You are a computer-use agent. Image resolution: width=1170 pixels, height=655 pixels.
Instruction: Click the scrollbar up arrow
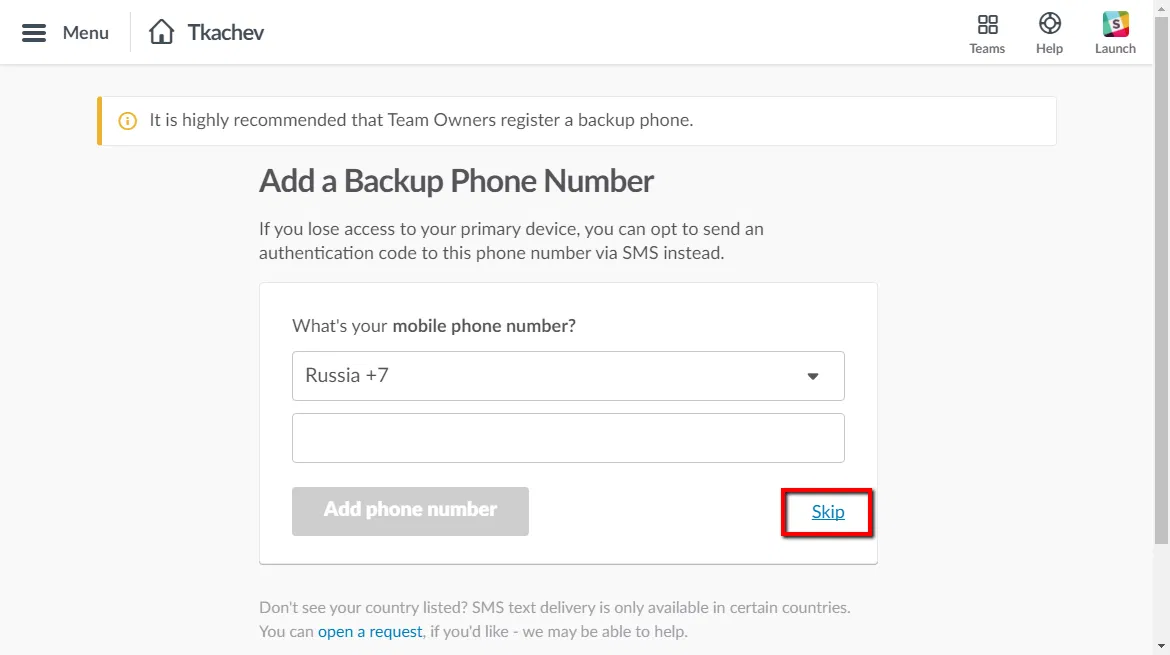tap(1161, 8)
